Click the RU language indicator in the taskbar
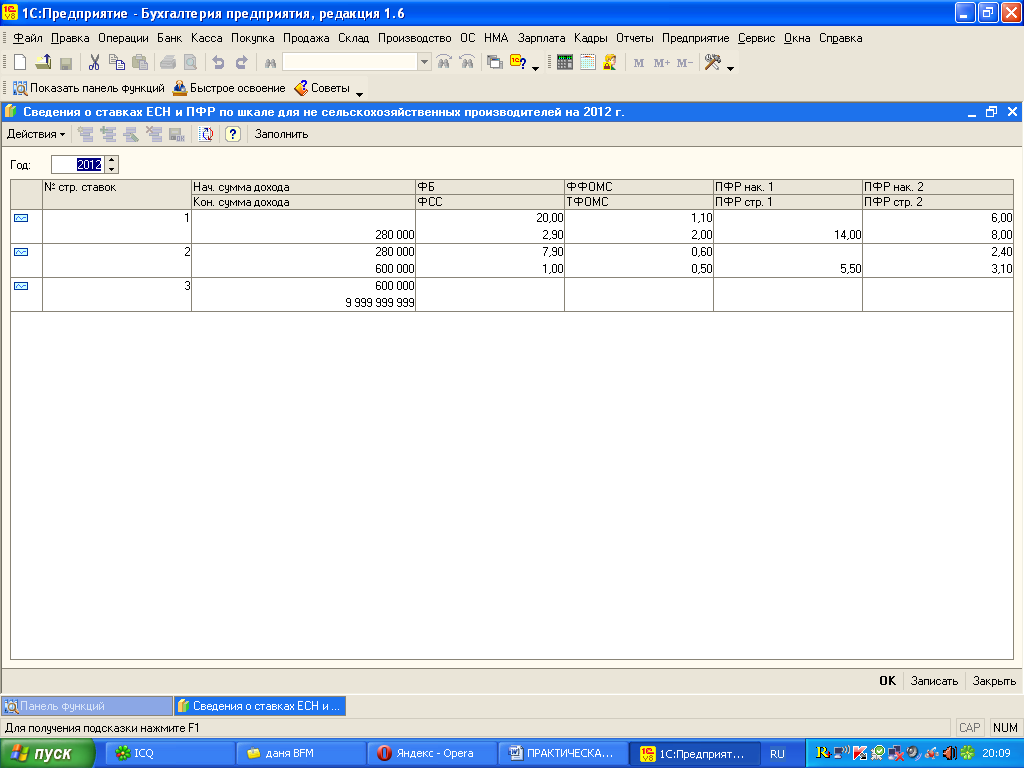The width and height of the screenshot is (1024, 768). coord(777,754)
